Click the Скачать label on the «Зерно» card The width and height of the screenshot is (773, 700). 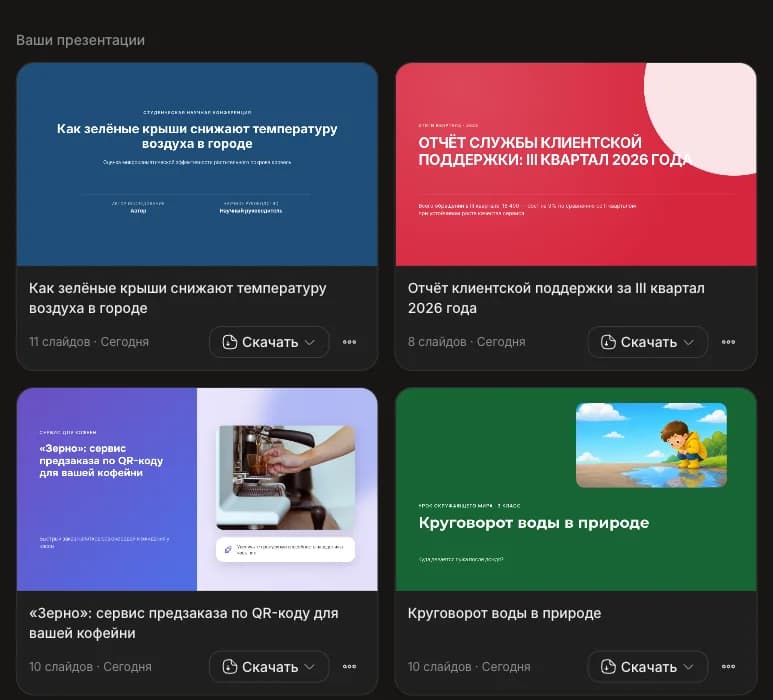(x=270, y=667)
